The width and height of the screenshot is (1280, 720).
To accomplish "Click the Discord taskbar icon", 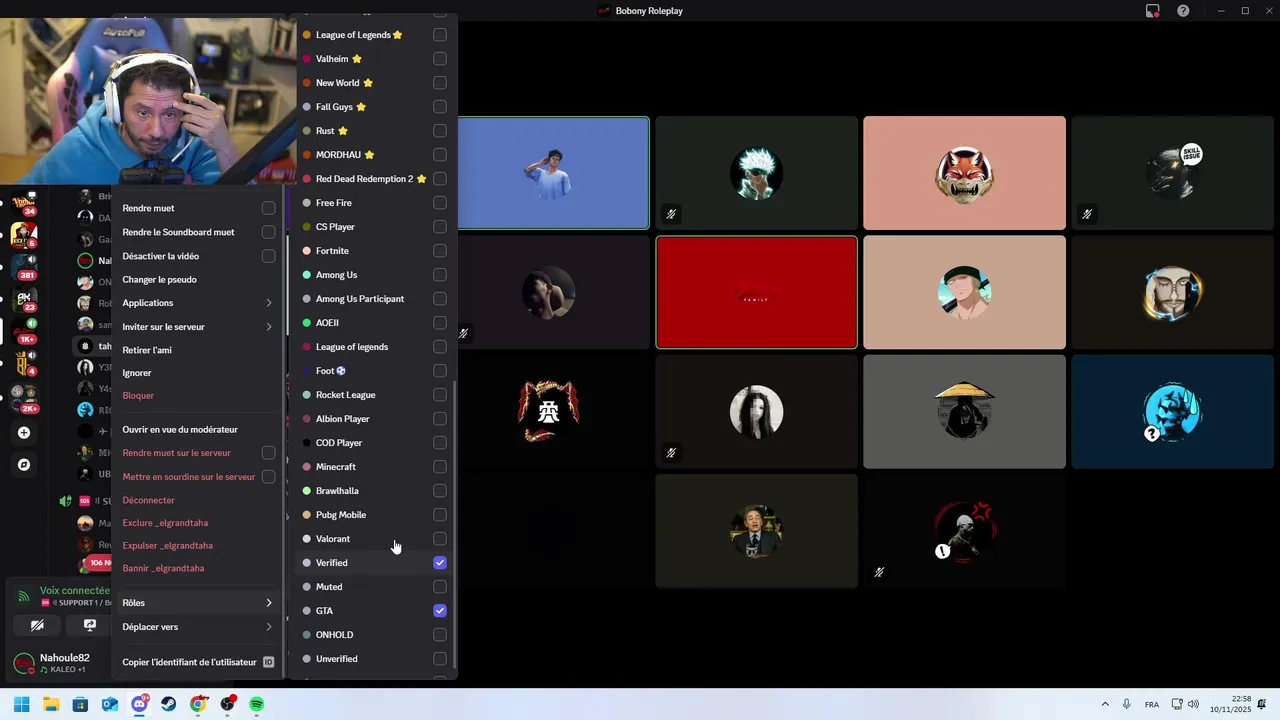I will pos(139,705).
